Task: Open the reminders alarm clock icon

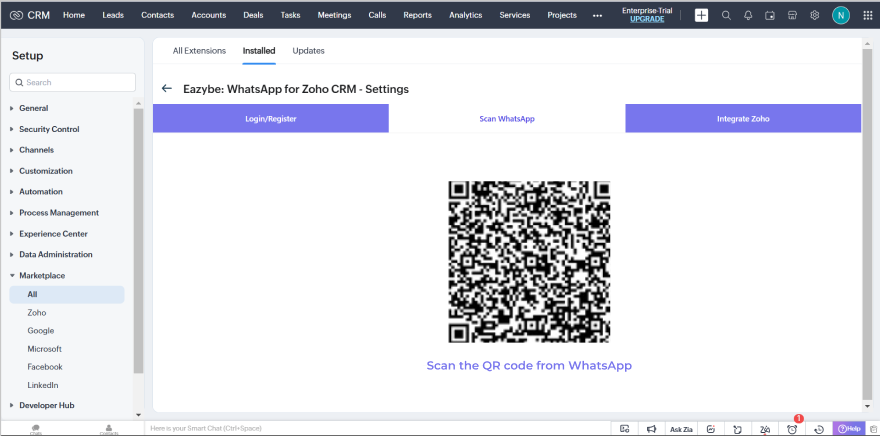Action: coord(792,429)
